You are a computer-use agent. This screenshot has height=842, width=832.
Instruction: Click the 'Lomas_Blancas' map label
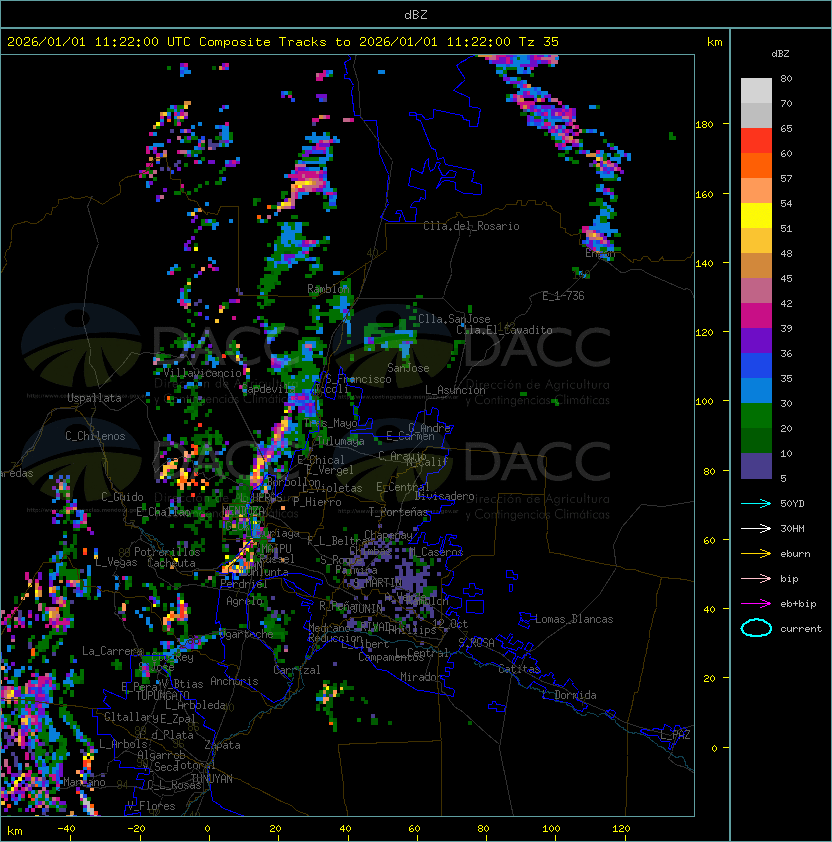pos(574,619)
